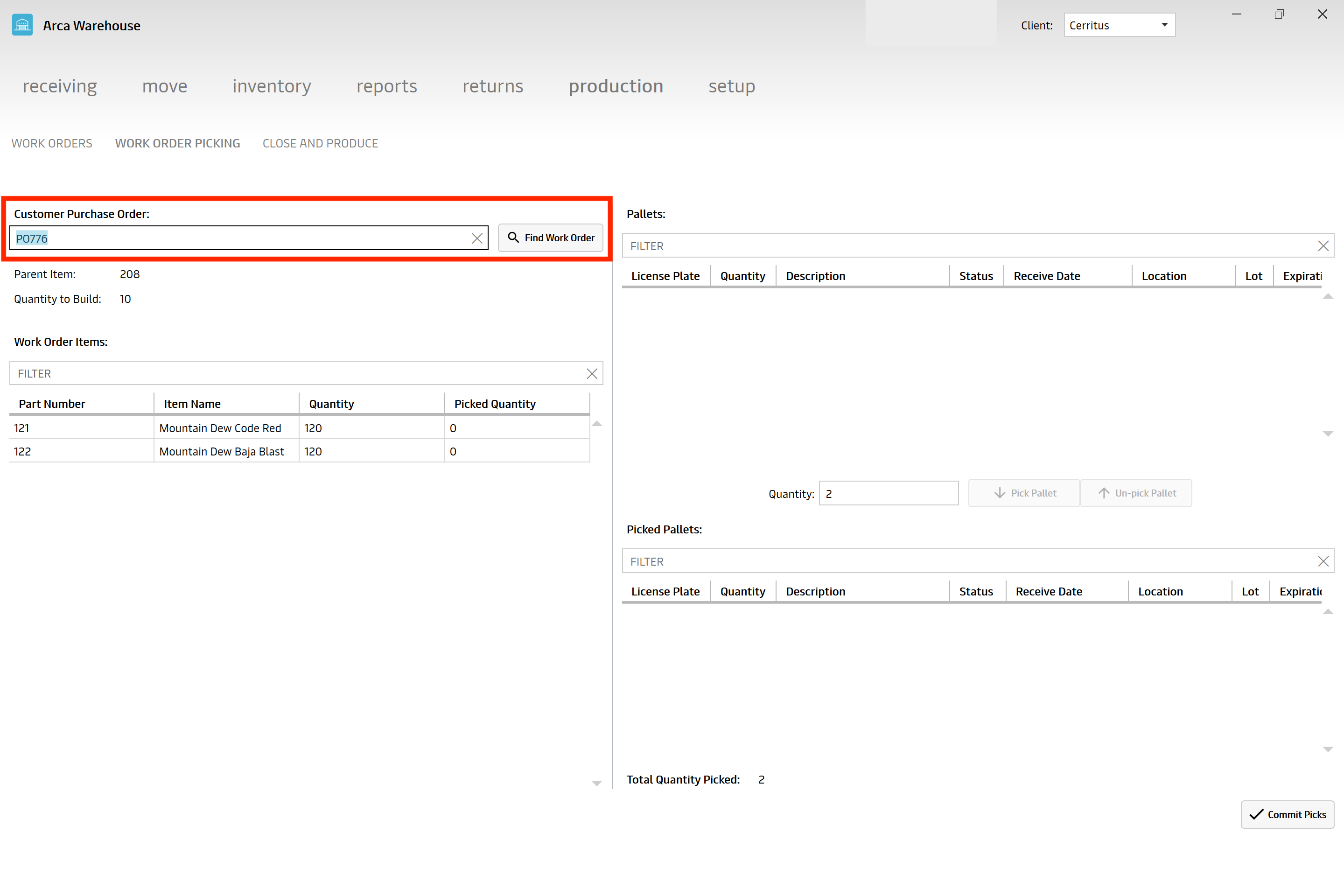Edit the Quantity input field

(x=888, y=493)
